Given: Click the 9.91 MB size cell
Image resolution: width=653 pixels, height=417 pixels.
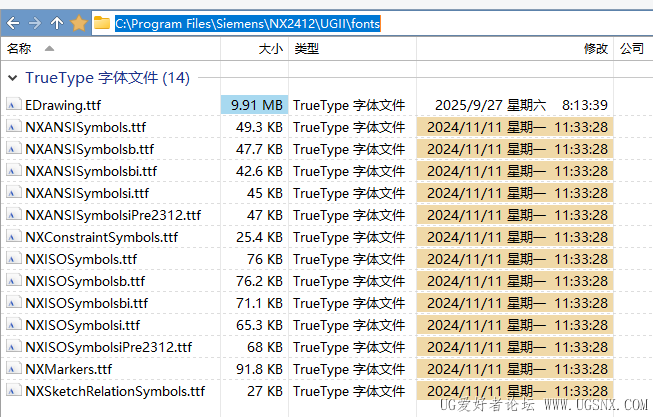Looking at the screenshot, I should (257, 105).
